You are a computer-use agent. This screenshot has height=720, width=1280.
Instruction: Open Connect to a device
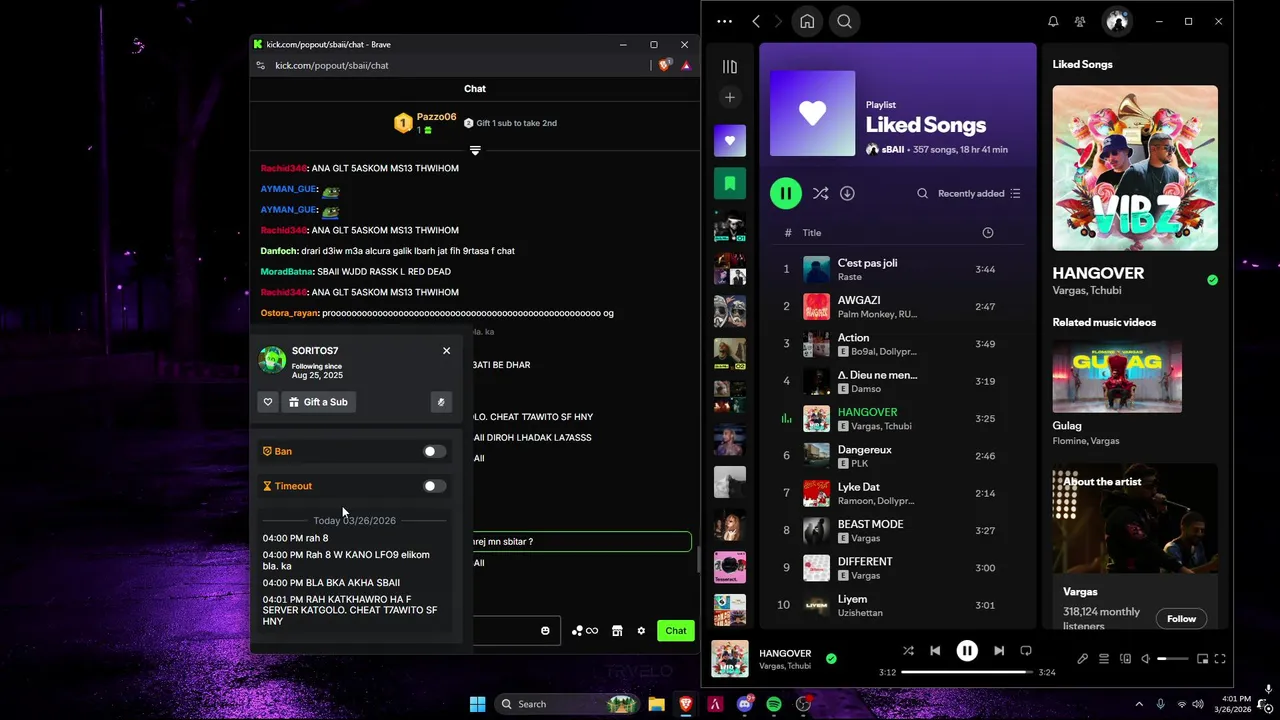point(1125,659)
